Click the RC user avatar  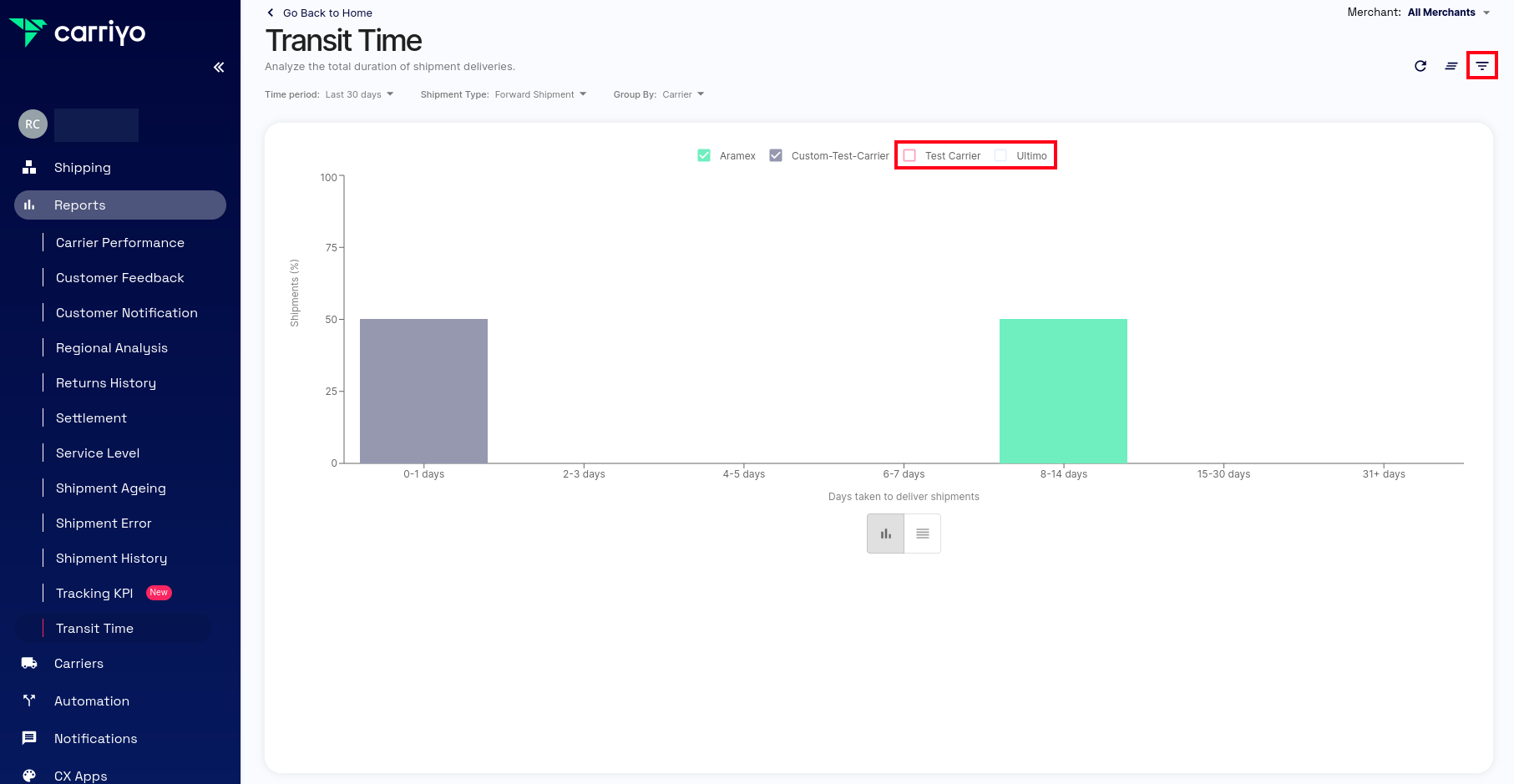[33, 124]
